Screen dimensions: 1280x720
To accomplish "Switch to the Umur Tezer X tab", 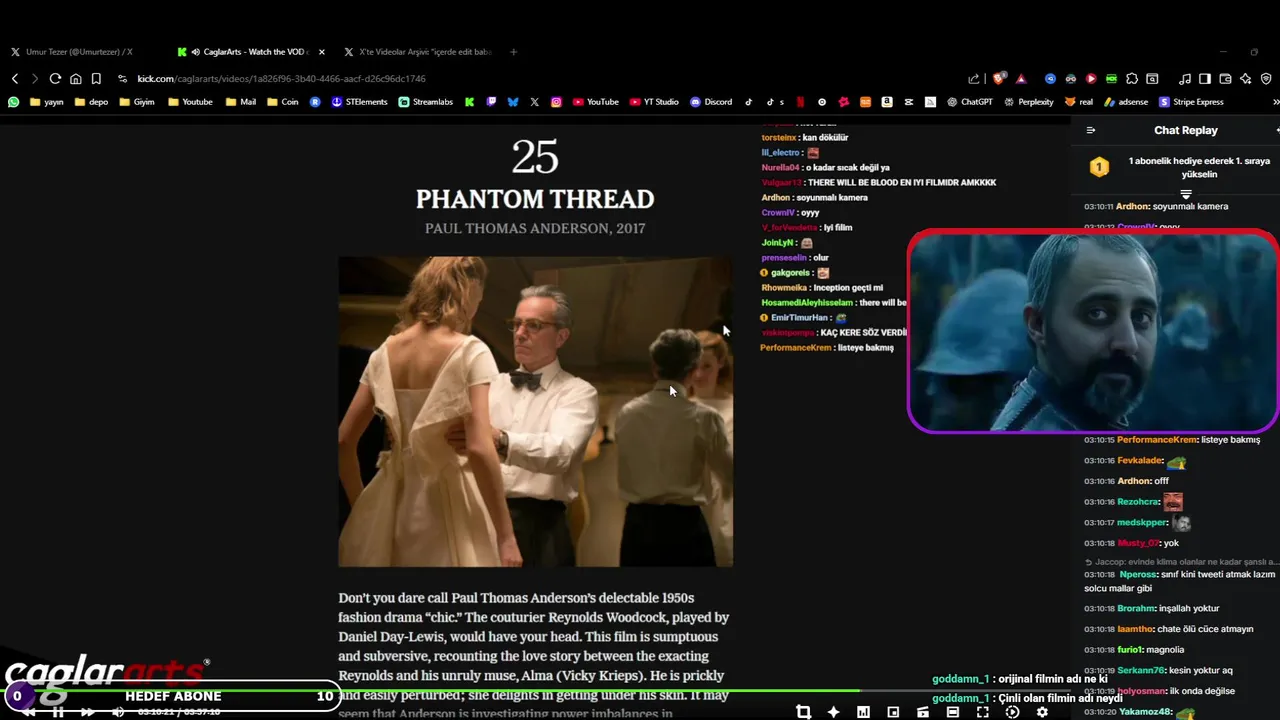I will point(71,52).
